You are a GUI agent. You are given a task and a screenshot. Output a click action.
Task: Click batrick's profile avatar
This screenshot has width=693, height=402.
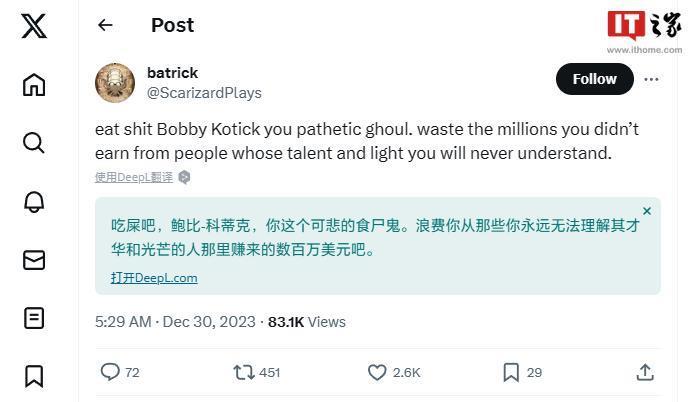pyautogui.click(x=115, y=82)
